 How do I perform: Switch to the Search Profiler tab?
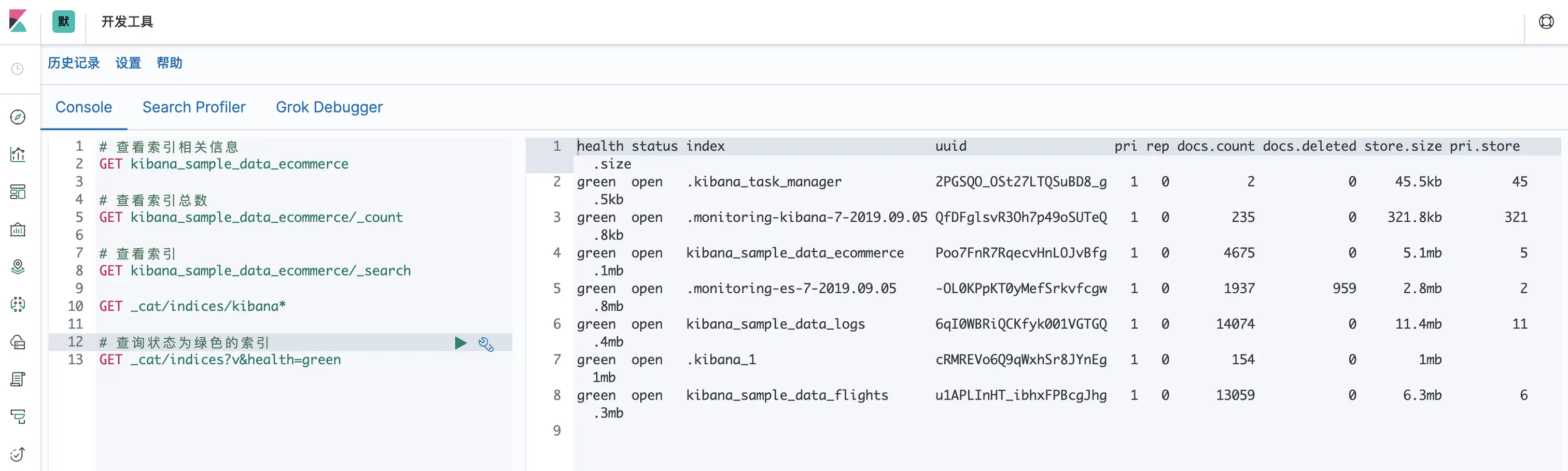(193, 107)
